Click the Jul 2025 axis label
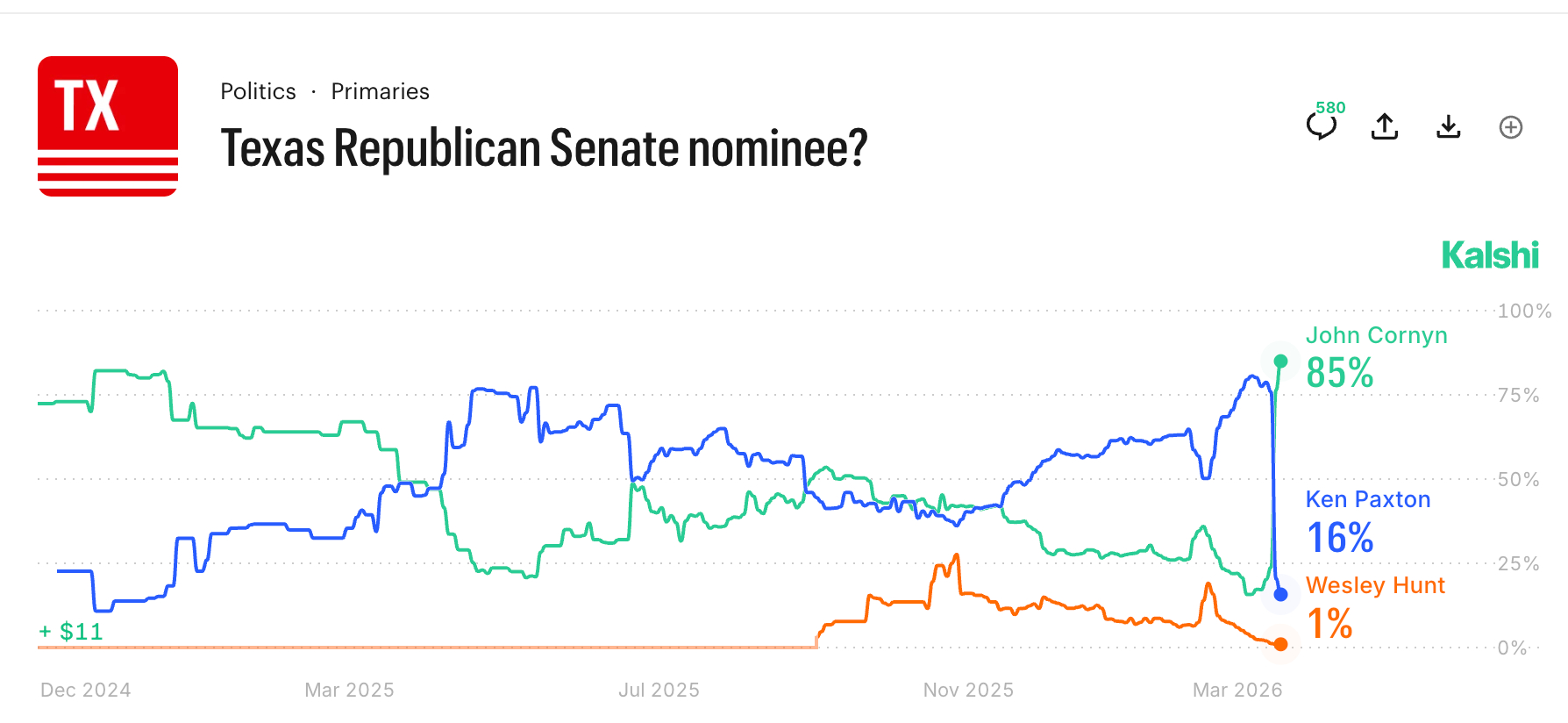The width and height of the screenshot is (1568, 723). (659, 690)
